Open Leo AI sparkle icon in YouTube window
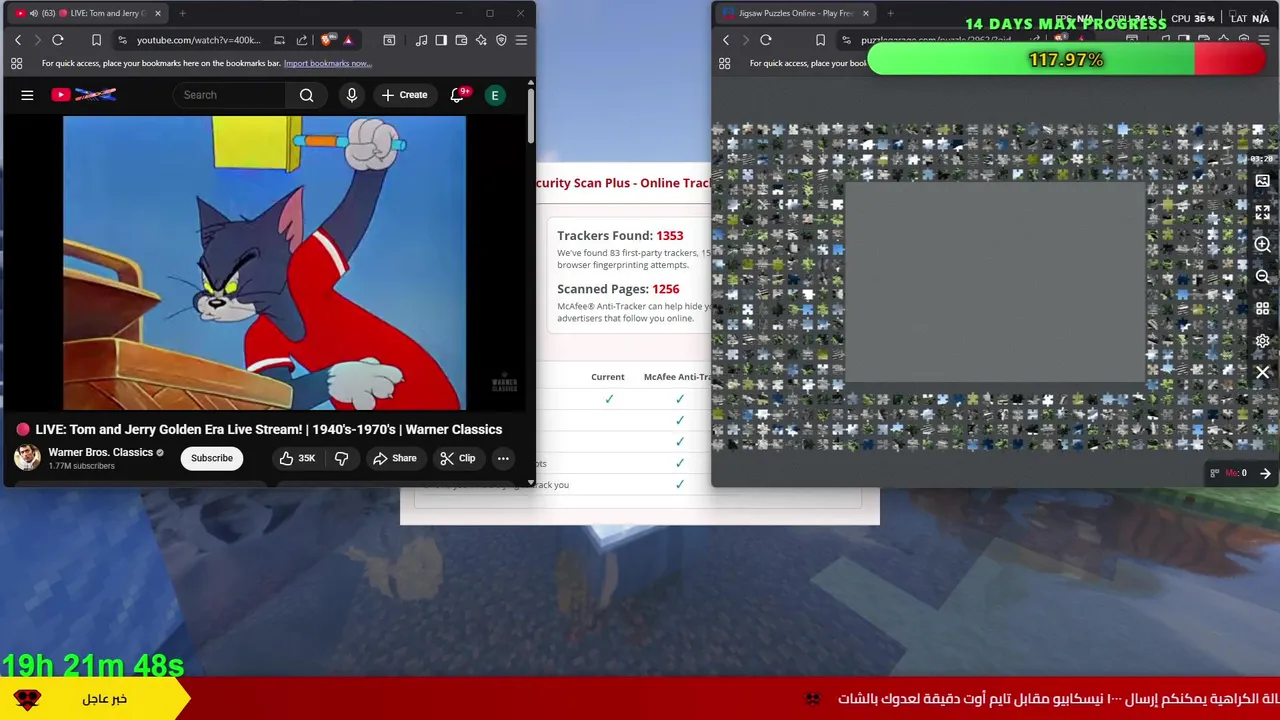The width and height of the screenshot is (1280, 720). (481, 40)
